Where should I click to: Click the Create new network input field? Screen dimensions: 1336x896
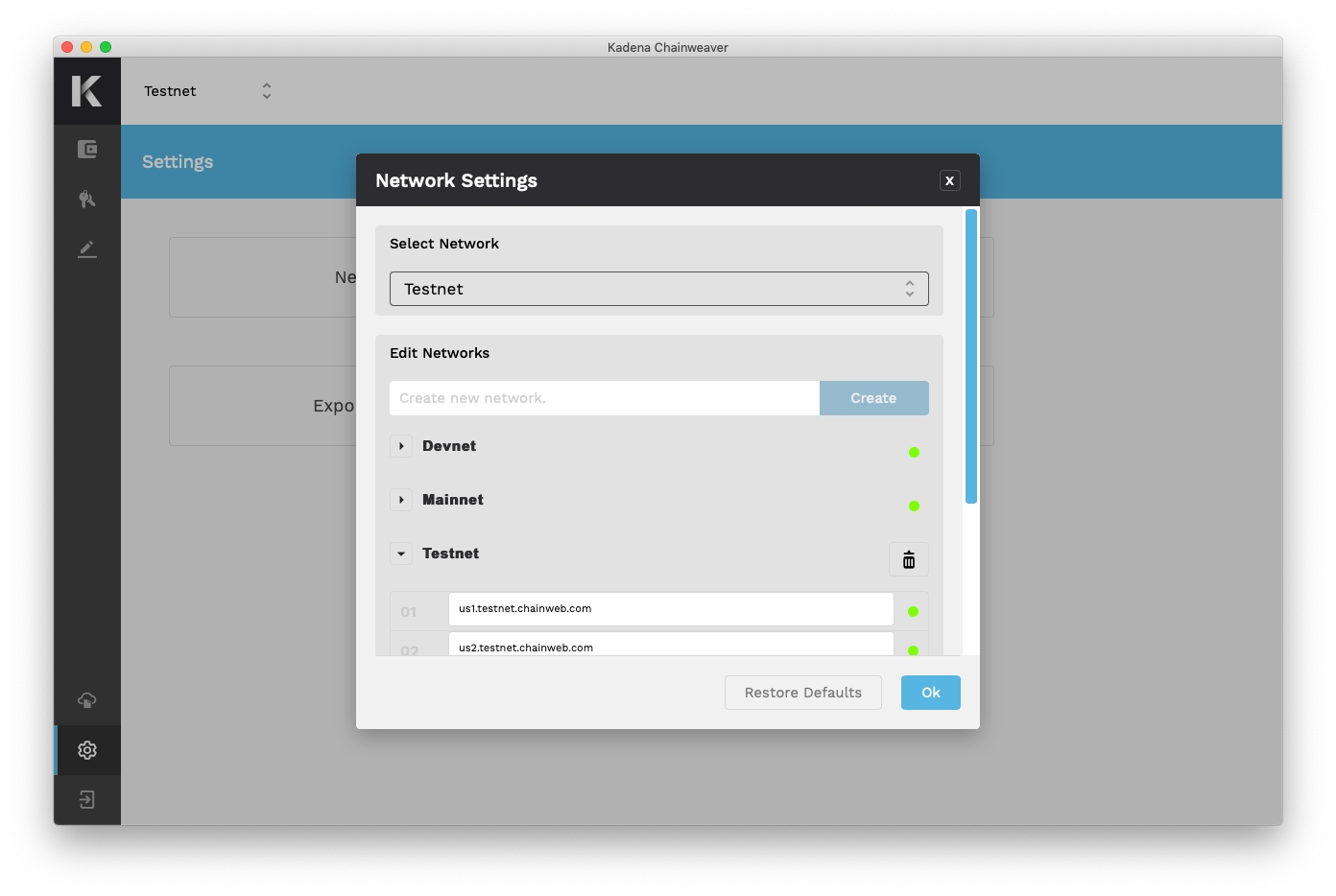click(604, 398)
